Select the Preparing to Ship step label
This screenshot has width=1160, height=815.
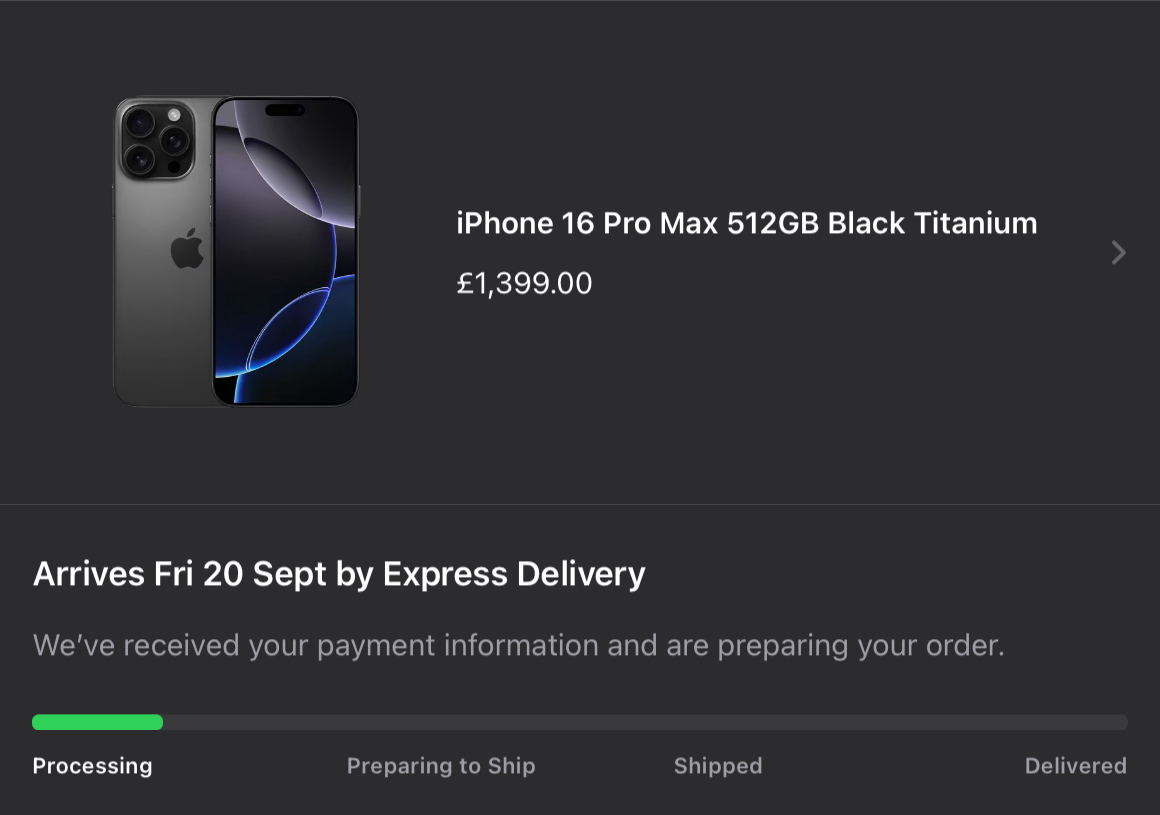pos(441,766)
